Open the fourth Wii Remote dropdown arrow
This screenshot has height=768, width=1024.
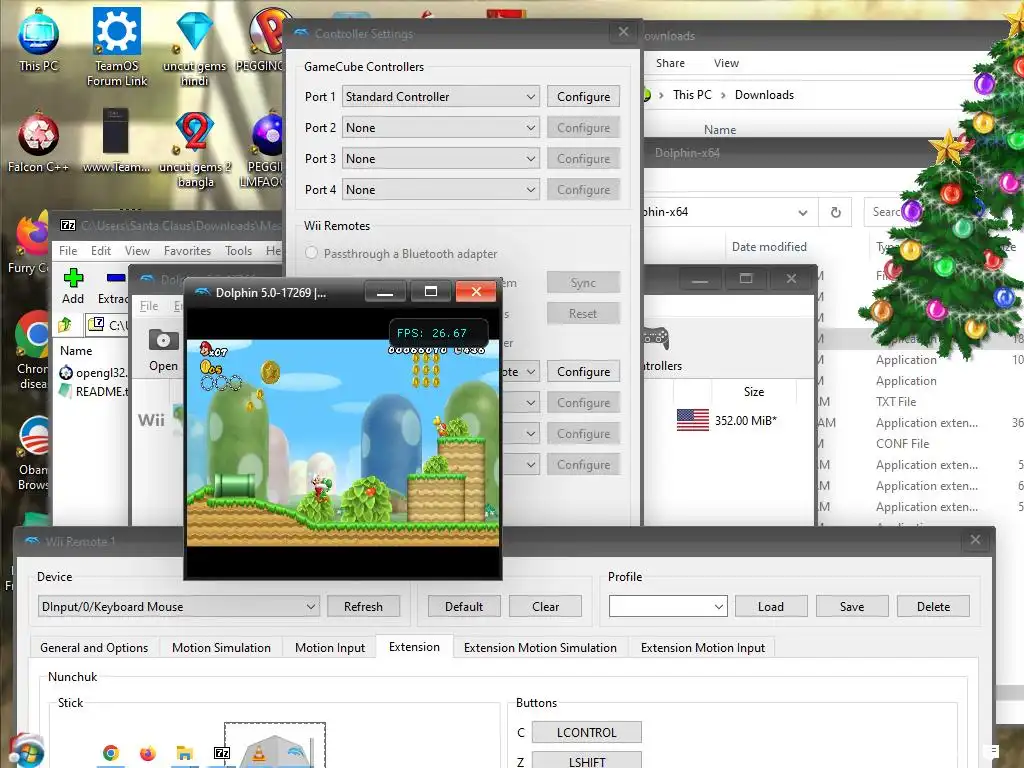531,465
